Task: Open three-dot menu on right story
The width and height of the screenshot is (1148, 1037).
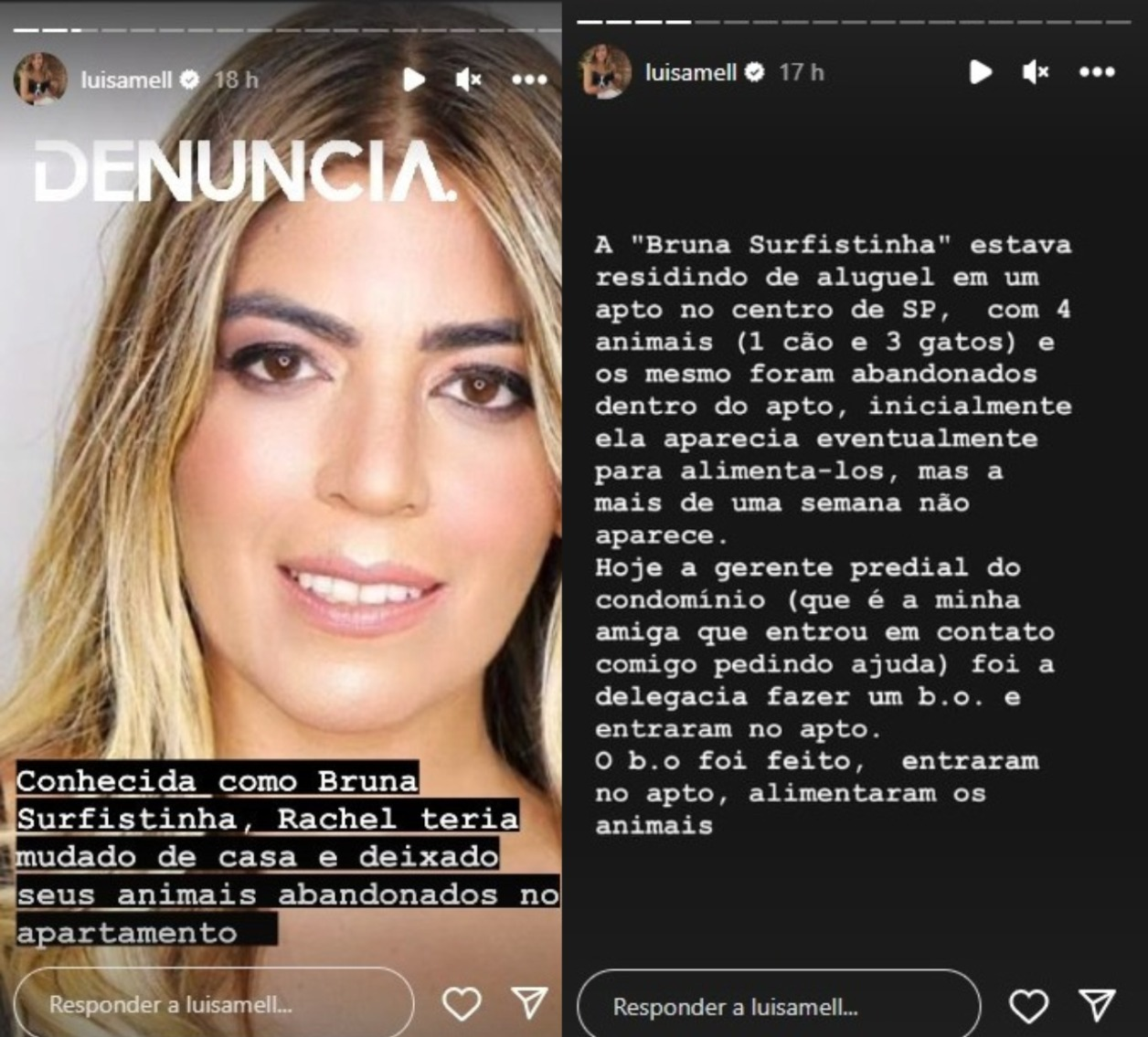Action: click(1097, 72)
